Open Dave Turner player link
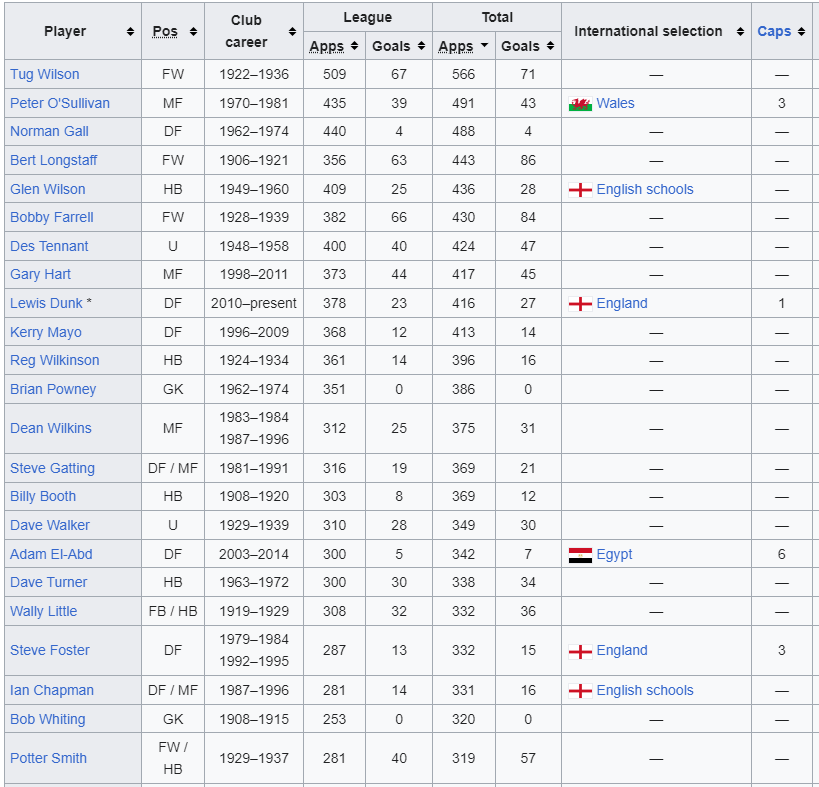The width and height of the screenshot is (819, 787). (x=49, y=583)
